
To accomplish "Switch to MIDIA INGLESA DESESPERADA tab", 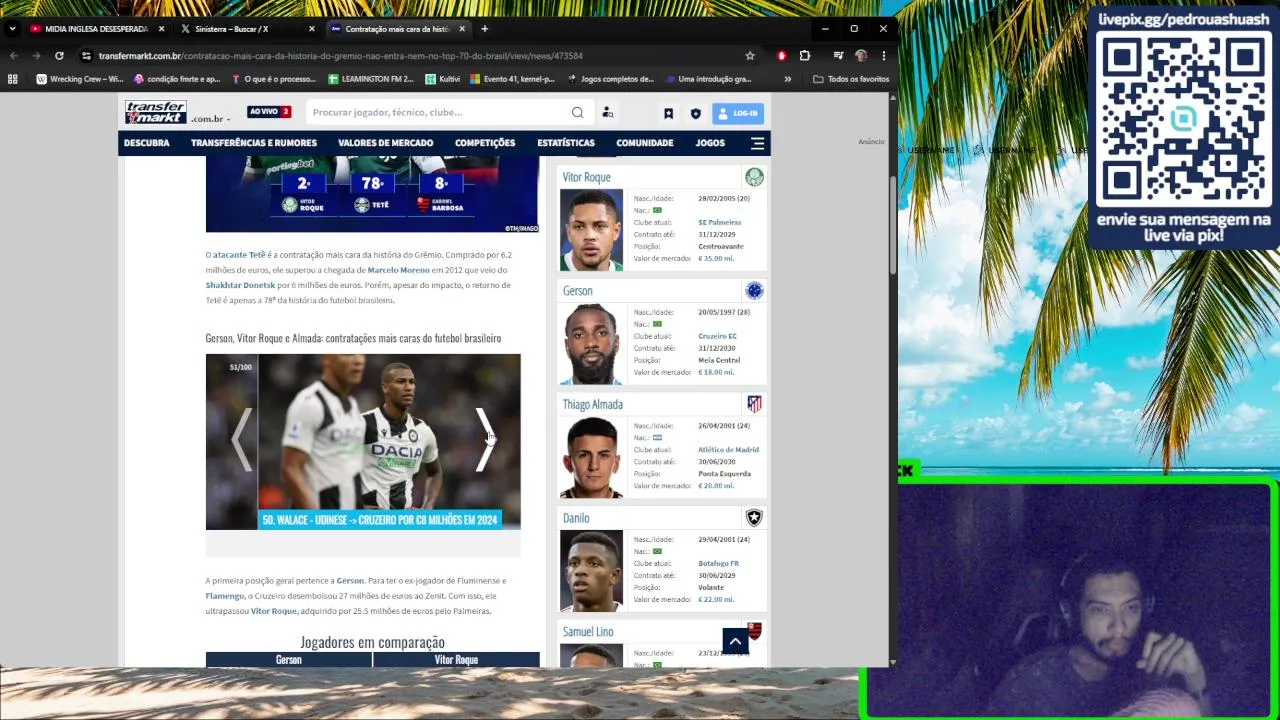I will 96,29.
